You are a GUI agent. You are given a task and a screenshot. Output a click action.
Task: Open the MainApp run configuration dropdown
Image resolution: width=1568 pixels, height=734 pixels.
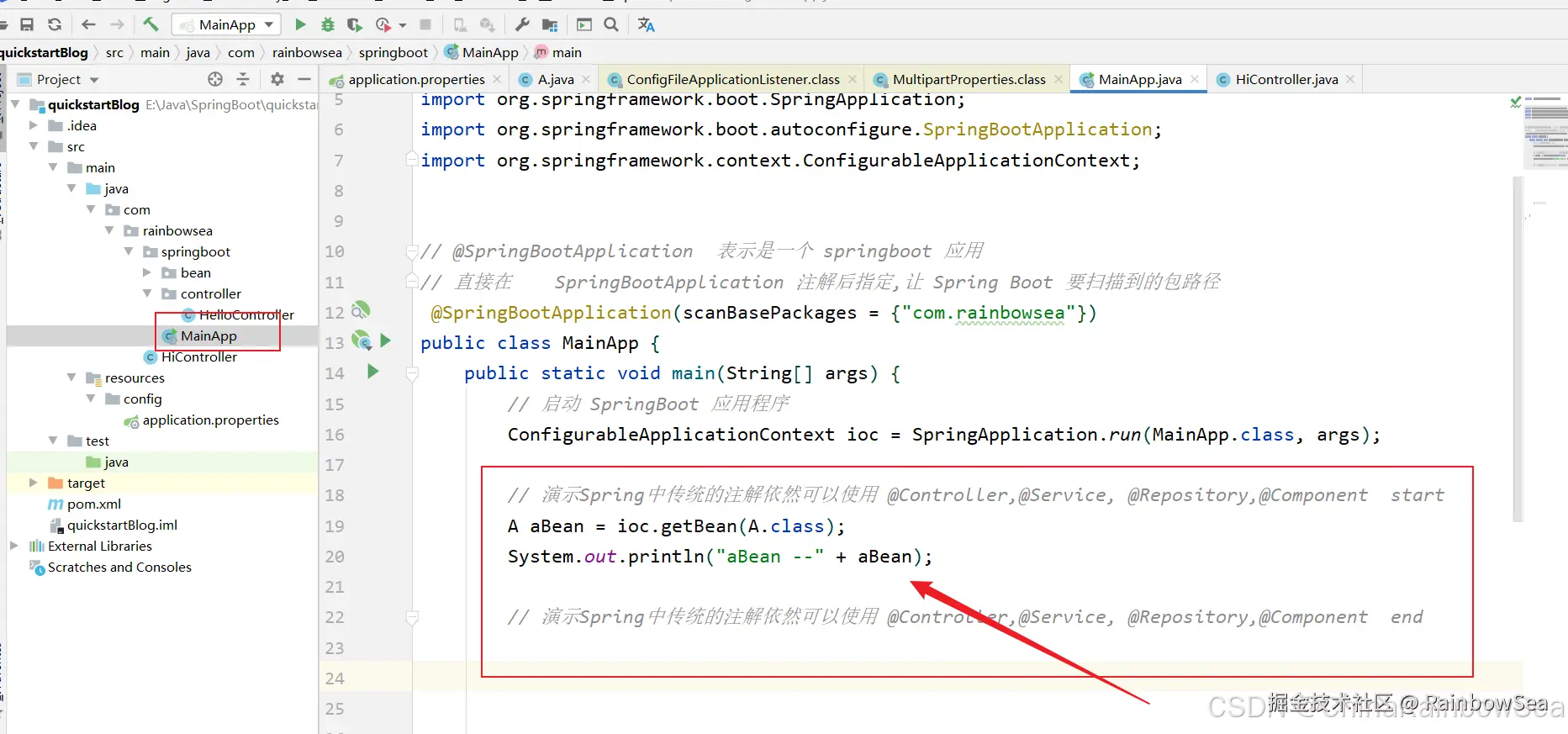point(226,24)
